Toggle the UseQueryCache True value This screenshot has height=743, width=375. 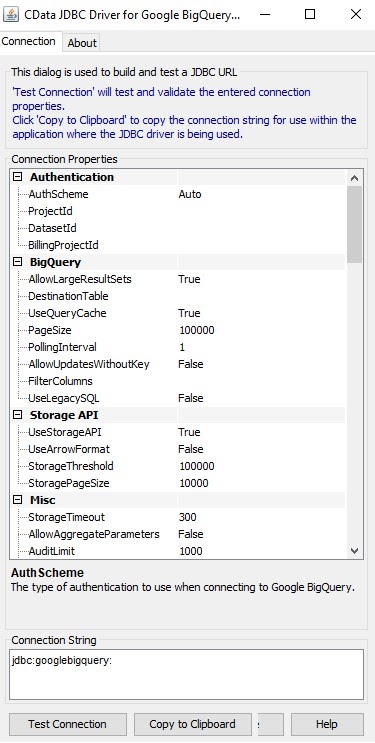point(189,313)
